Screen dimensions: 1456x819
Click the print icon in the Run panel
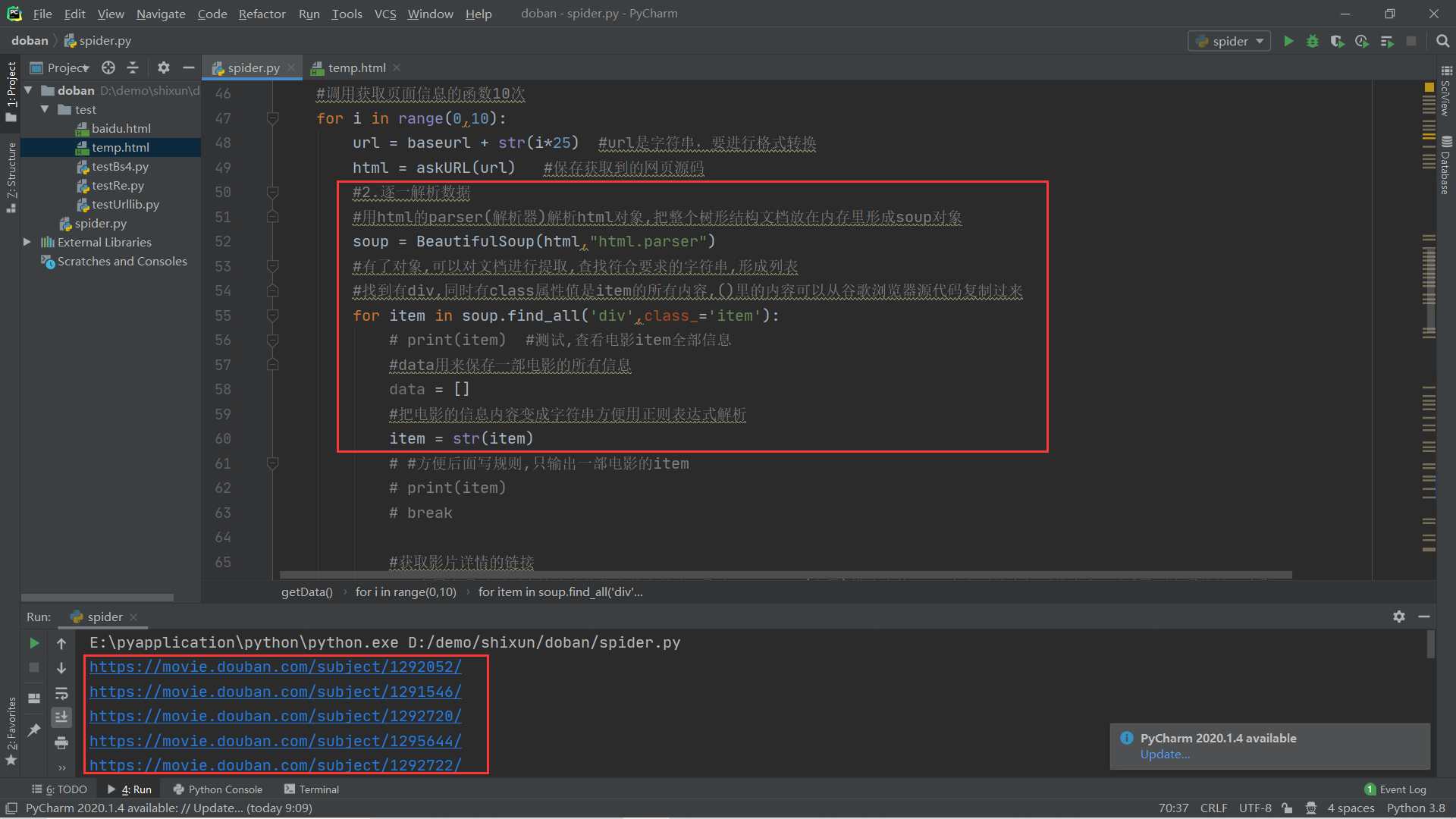point(61,742)
